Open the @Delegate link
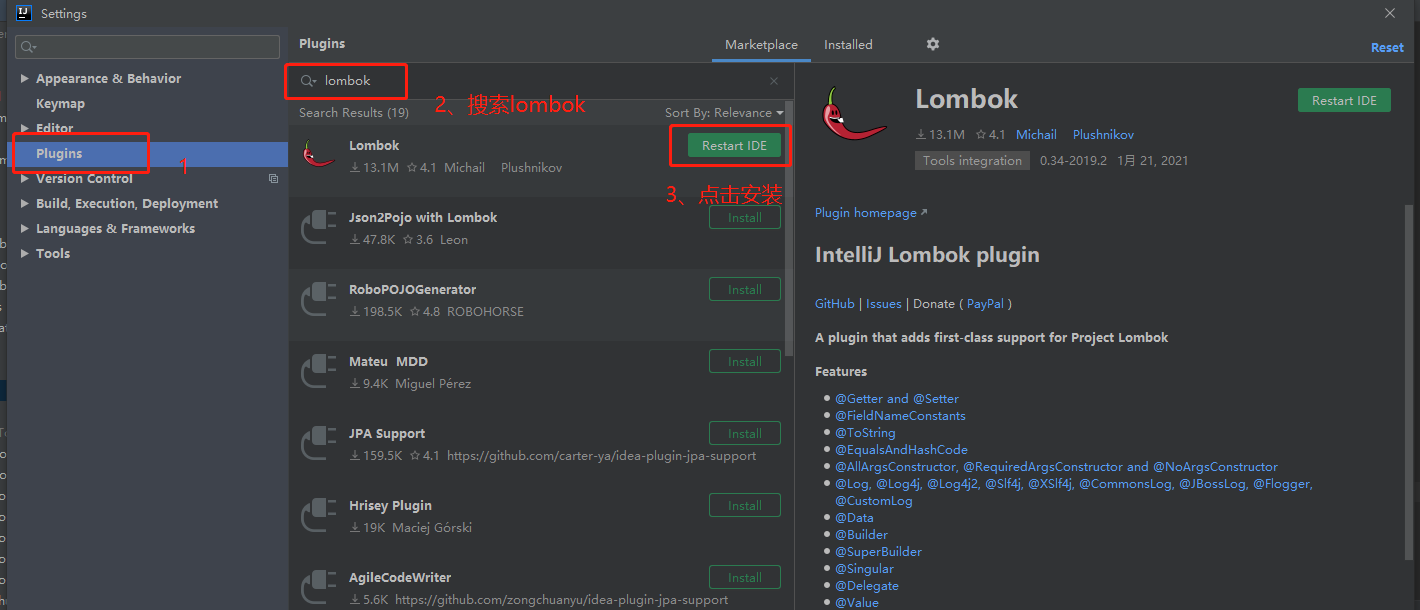 pos(867,585)
